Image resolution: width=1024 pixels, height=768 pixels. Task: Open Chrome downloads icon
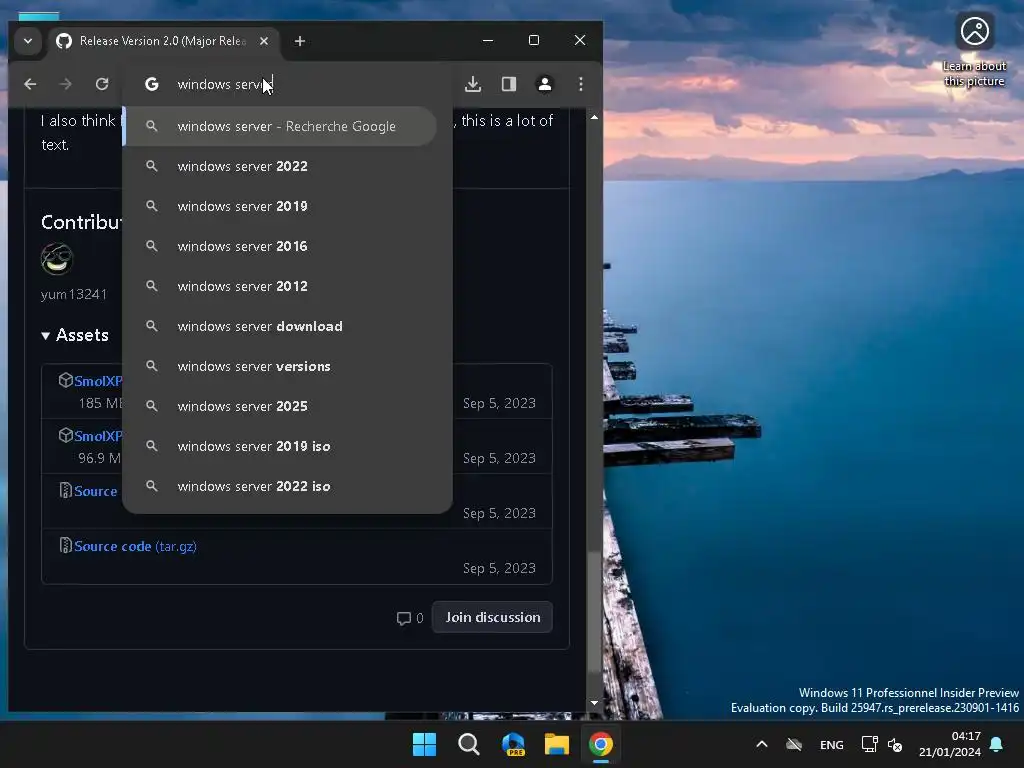(473, 84)
